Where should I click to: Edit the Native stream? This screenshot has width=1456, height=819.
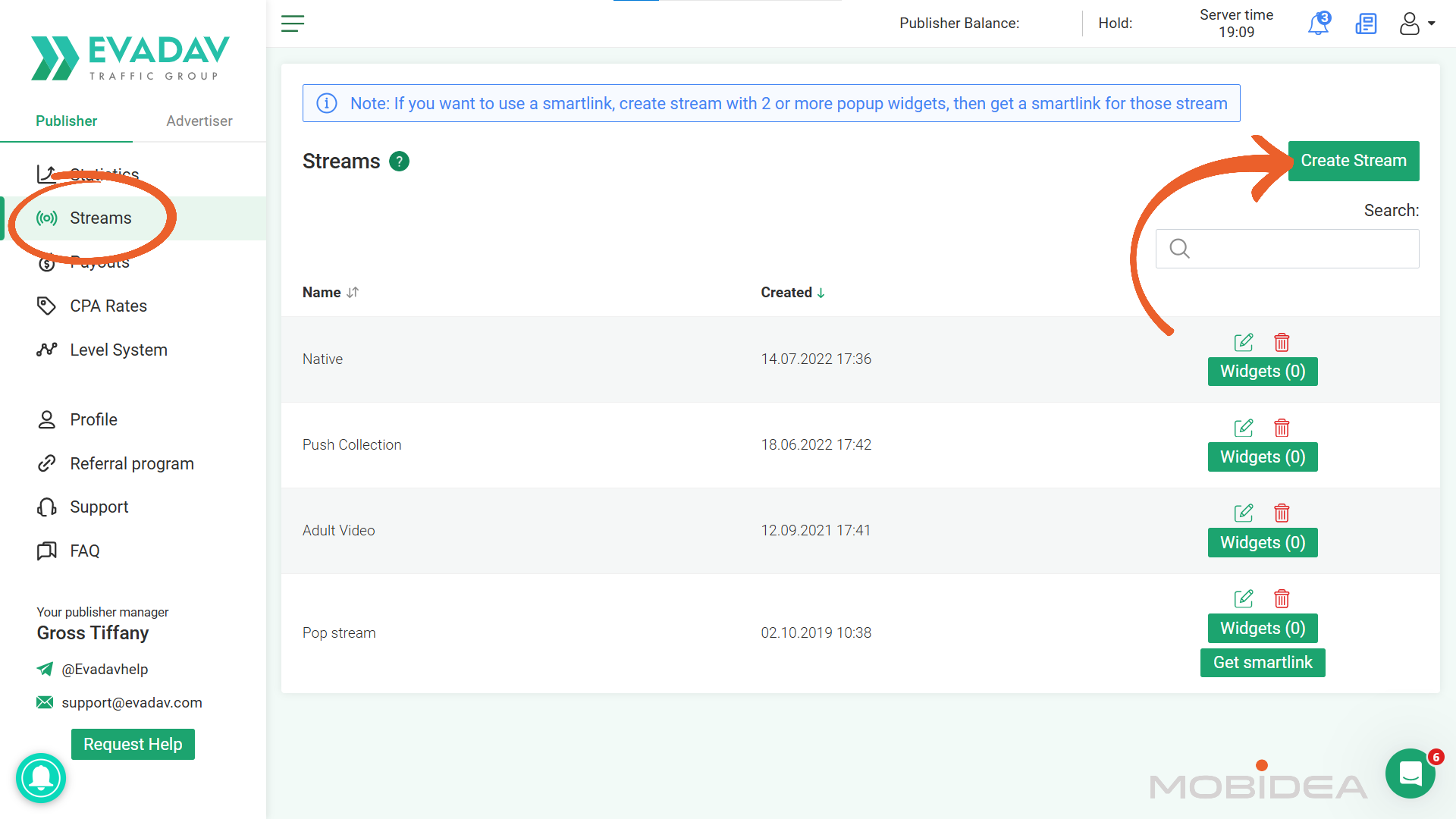coord(1244,342)
